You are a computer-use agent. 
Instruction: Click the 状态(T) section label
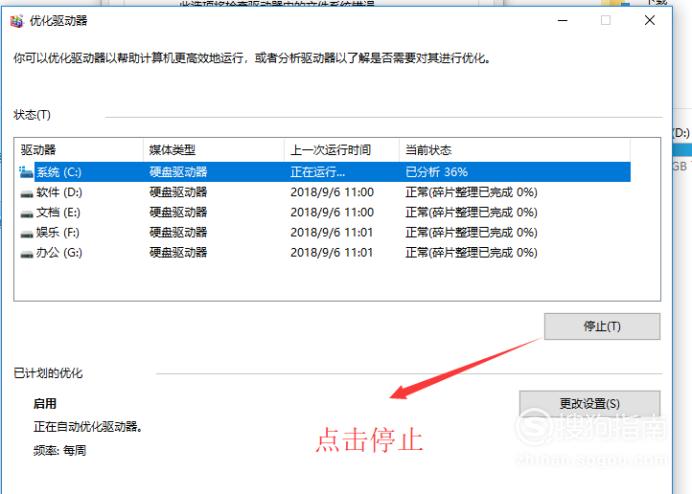[32, 115]
